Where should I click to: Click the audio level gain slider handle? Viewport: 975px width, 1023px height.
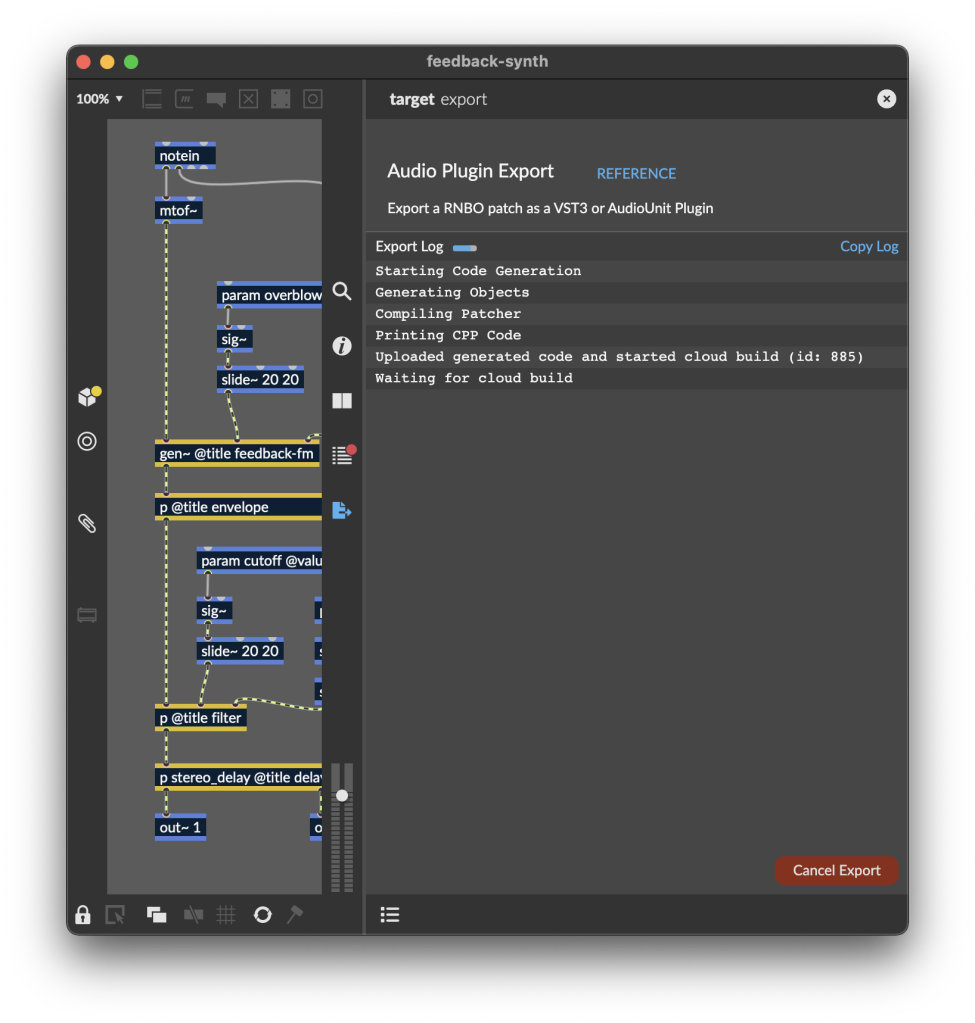342,795
